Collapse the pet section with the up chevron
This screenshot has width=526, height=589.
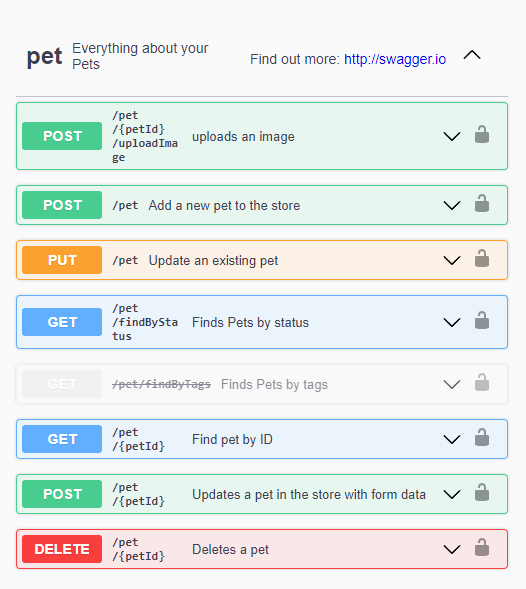tap(472, 55)
